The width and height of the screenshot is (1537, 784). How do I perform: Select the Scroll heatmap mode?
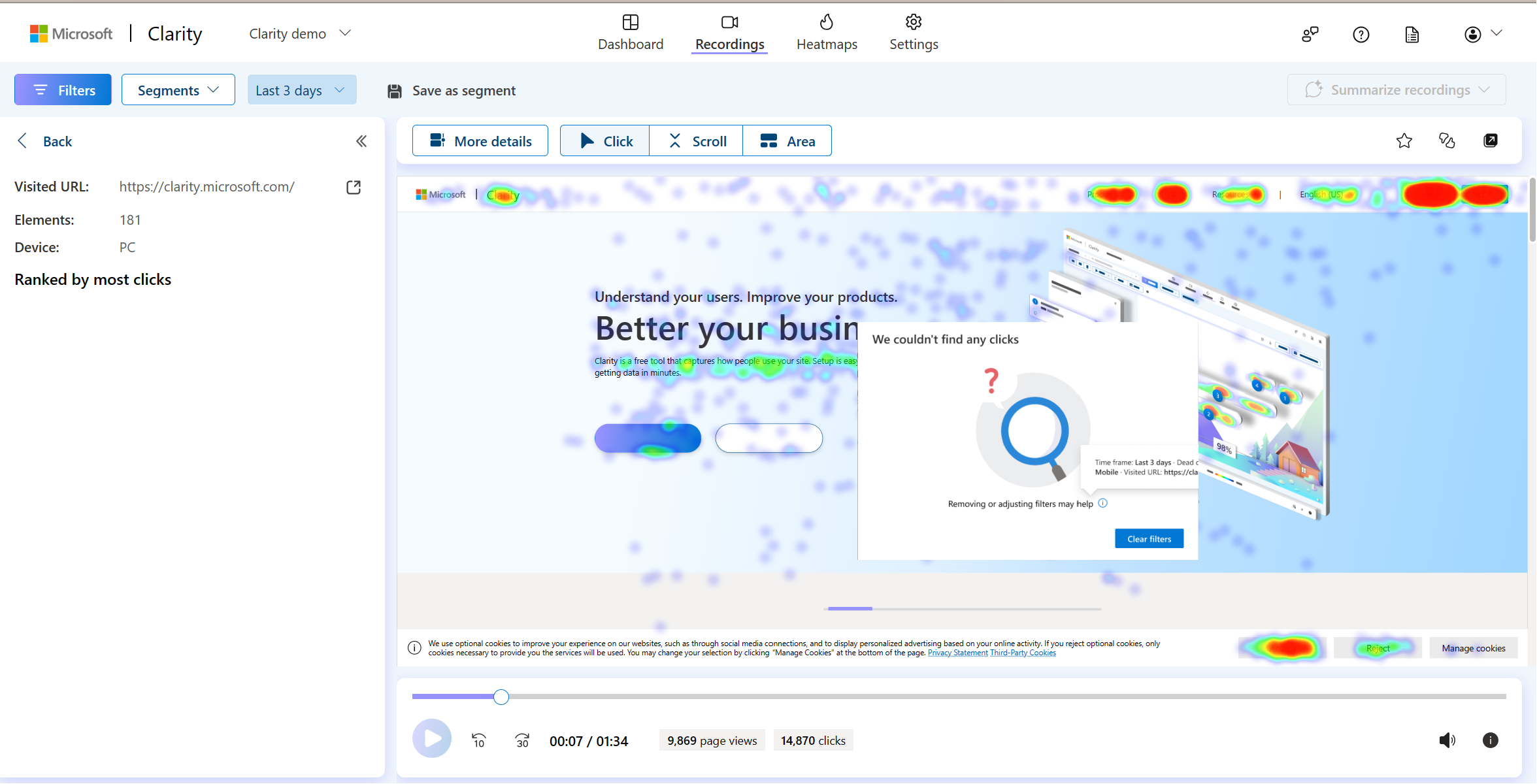(x=697, y=141)
